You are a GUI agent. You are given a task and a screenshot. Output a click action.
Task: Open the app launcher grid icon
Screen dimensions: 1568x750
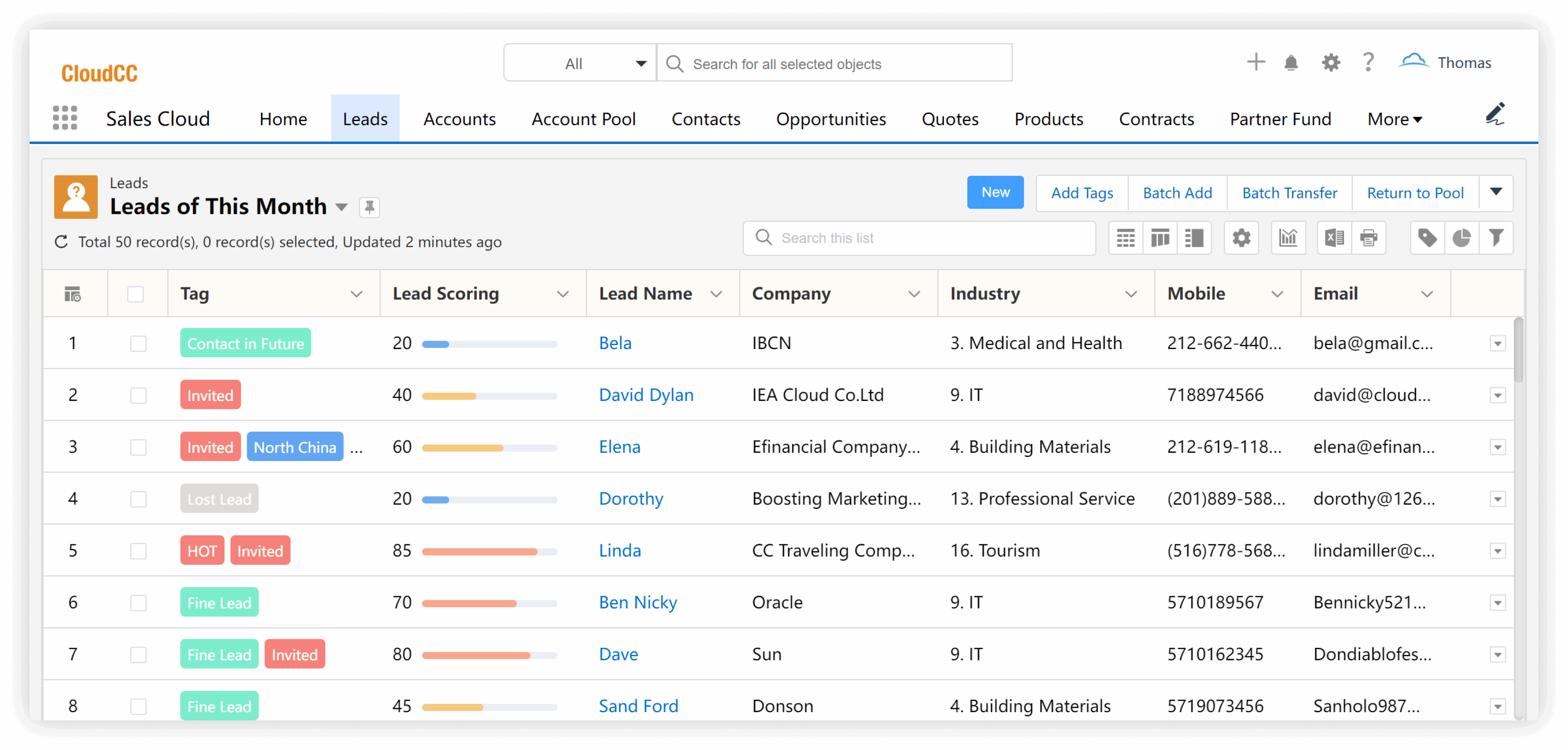pos(65,118)
